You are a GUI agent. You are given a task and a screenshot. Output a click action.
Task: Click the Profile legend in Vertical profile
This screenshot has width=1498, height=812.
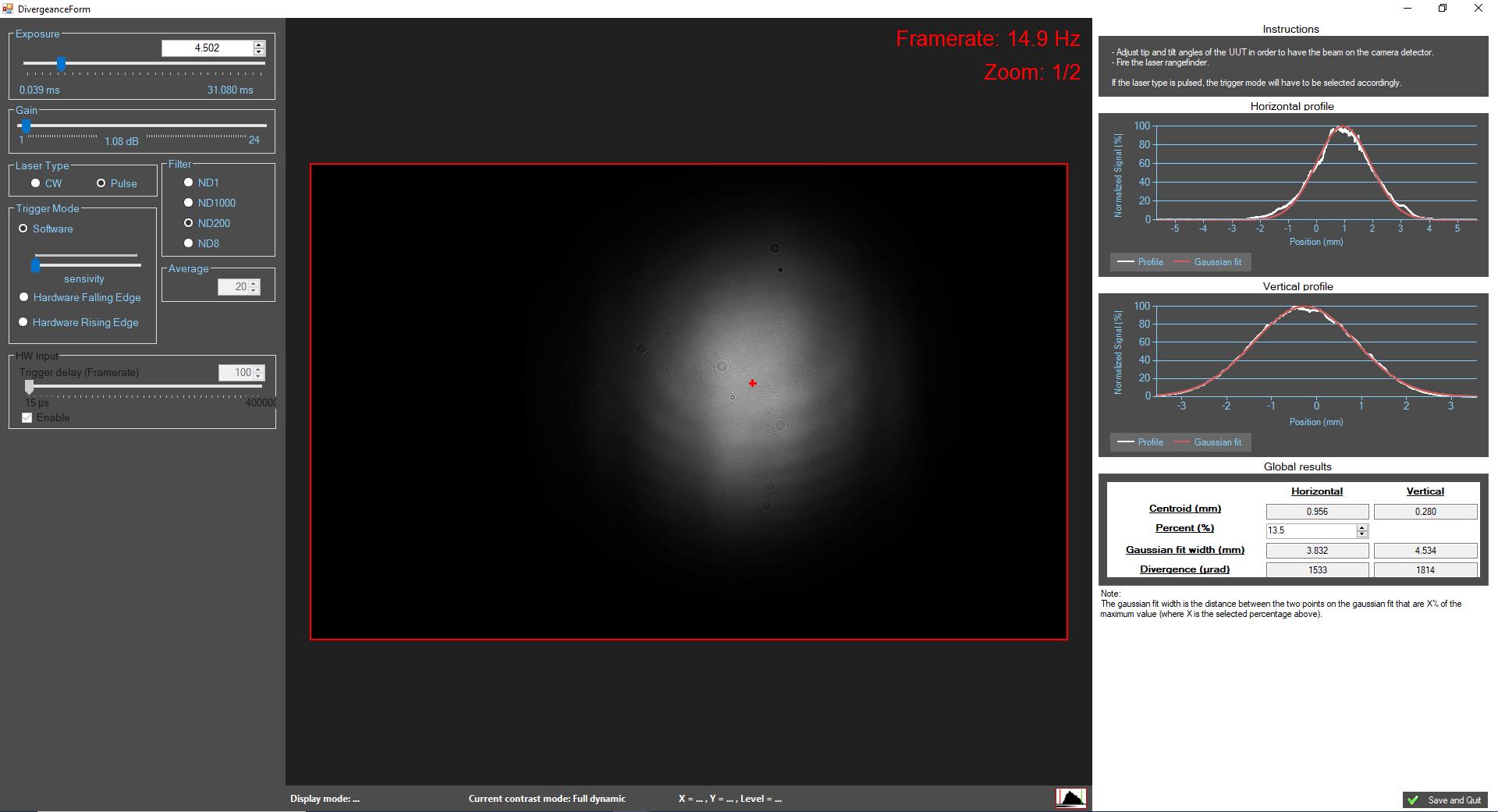[1149, 441]
